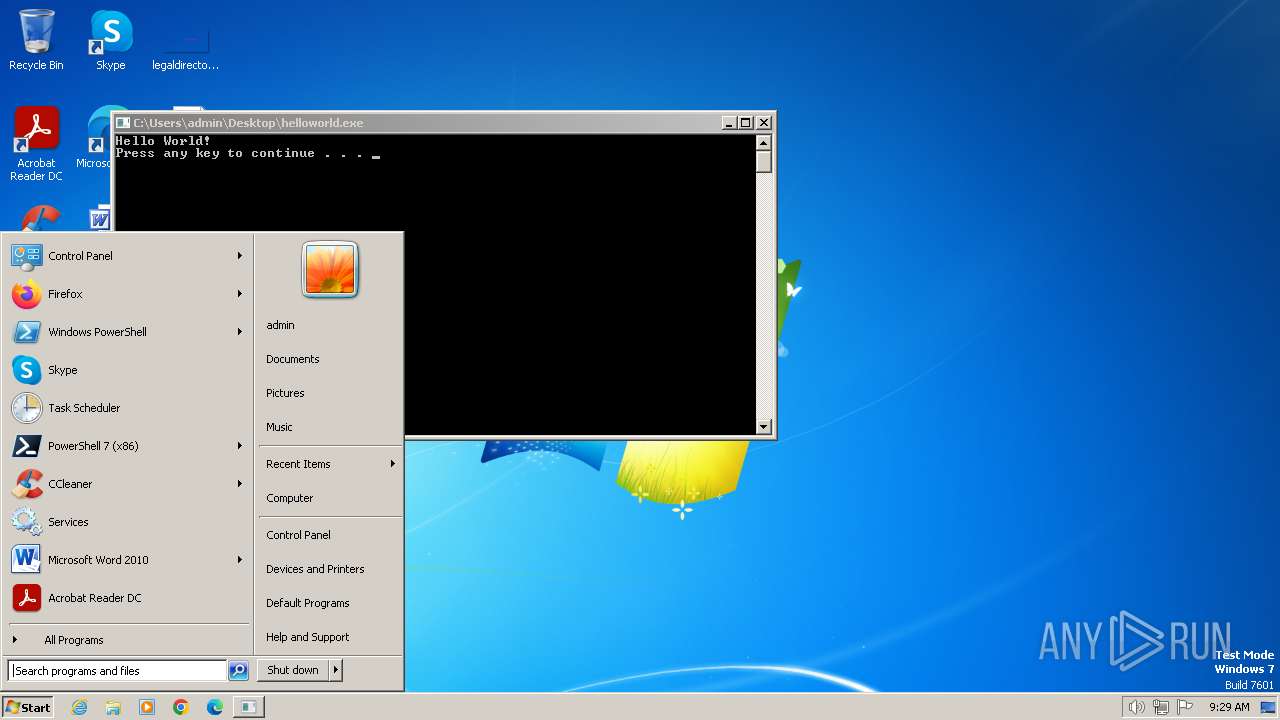The image size is (1280, 720).
Task: Focus Search programs and files field
Action: [x=117, y=671]
